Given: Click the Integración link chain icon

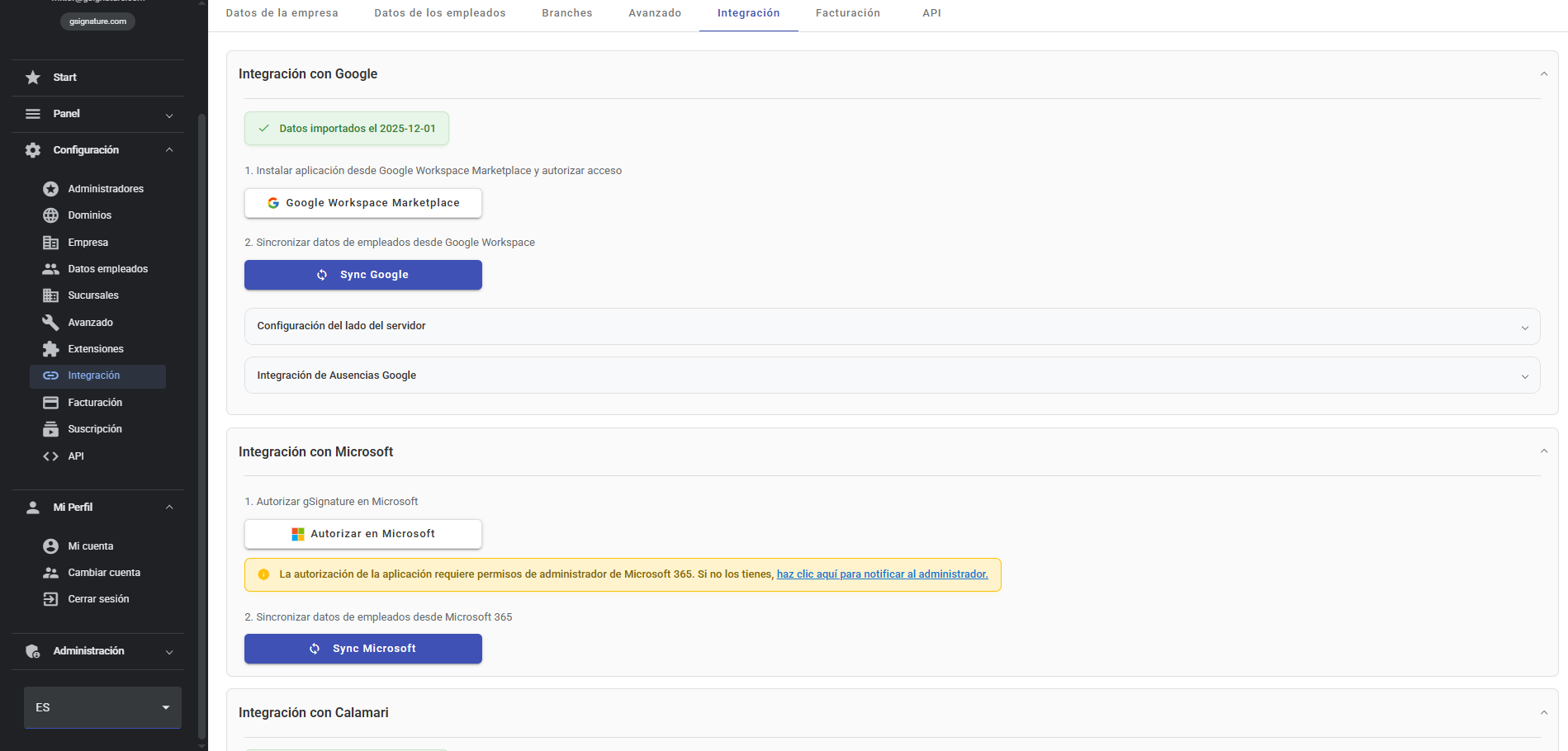Looking at the screenshot, I should (50, 375).
